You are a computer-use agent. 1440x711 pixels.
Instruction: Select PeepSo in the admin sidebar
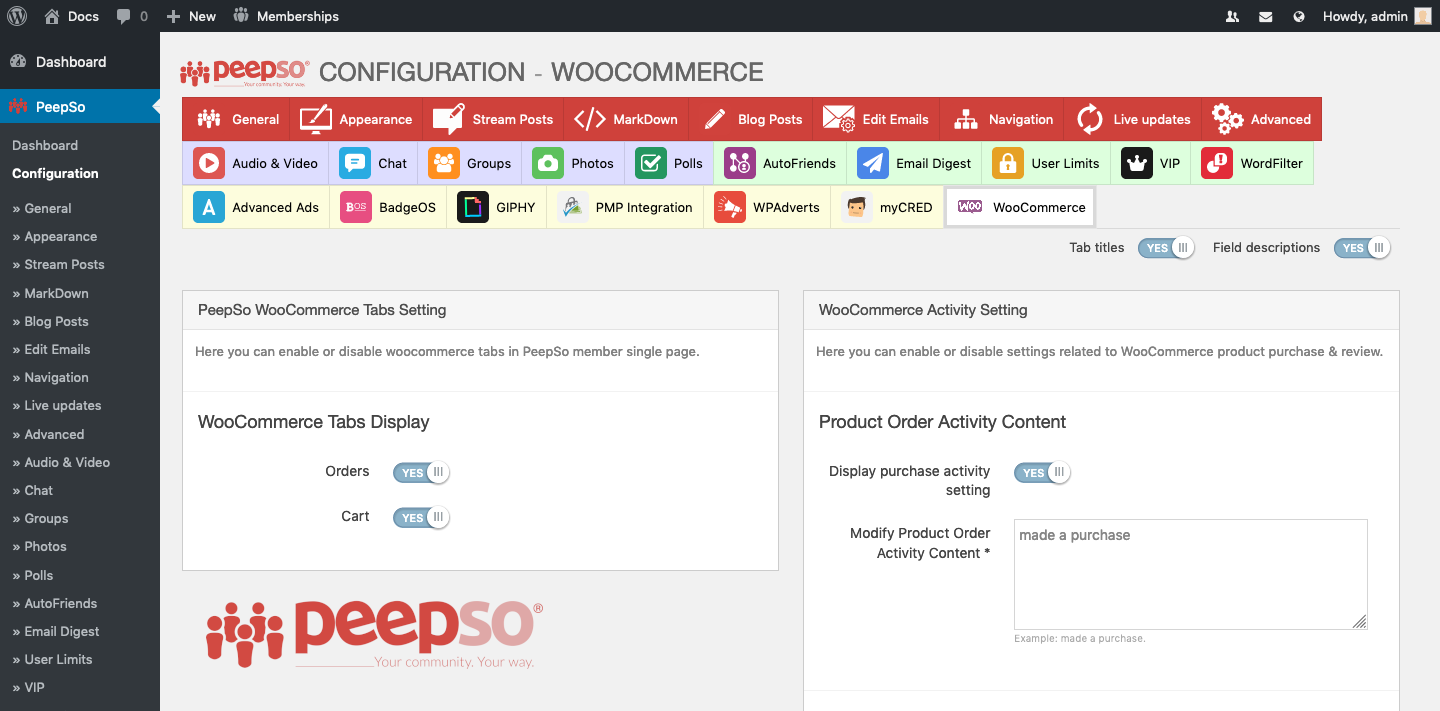coord(80,106)
